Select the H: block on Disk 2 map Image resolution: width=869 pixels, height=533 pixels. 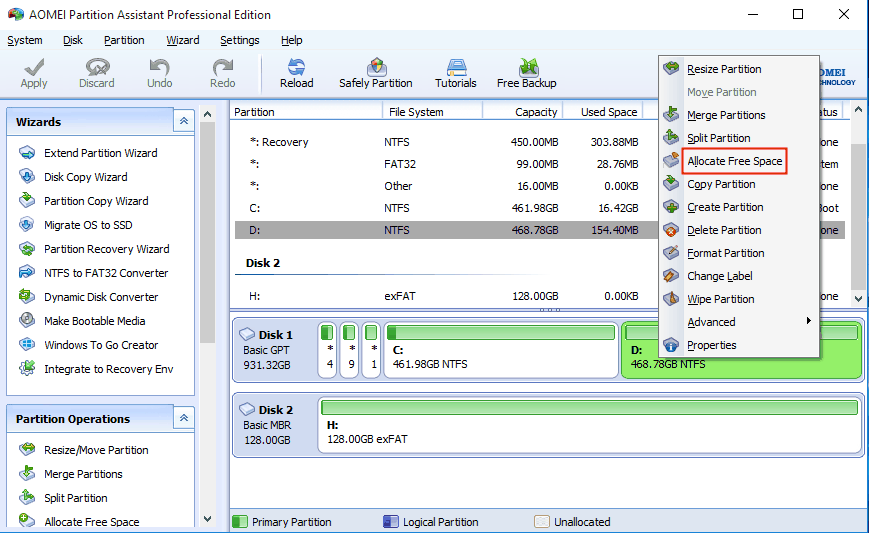pyautogui.click(x=590, y=425)
